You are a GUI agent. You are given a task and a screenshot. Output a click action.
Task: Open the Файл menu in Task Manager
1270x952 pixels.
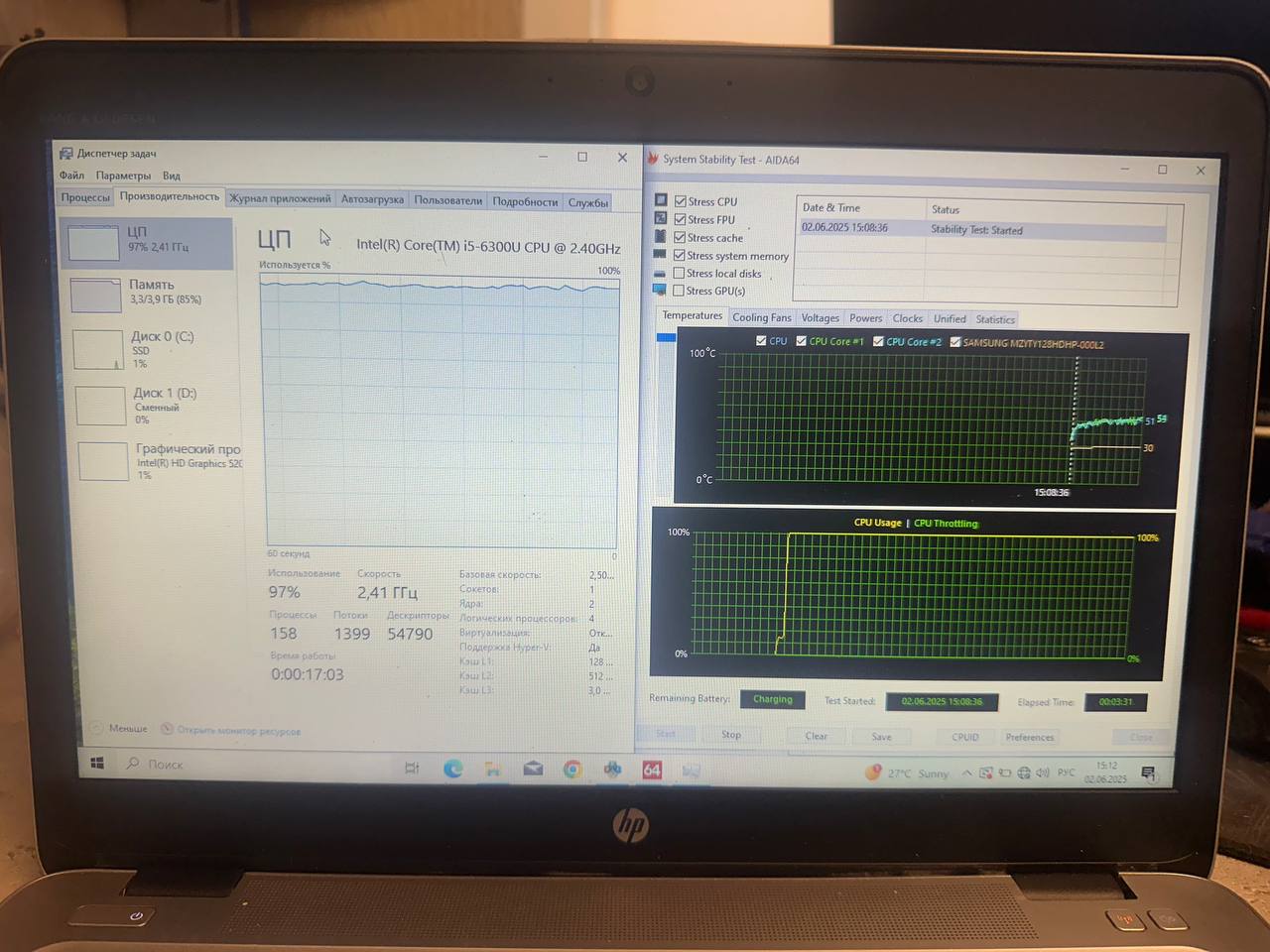[71, 176]
